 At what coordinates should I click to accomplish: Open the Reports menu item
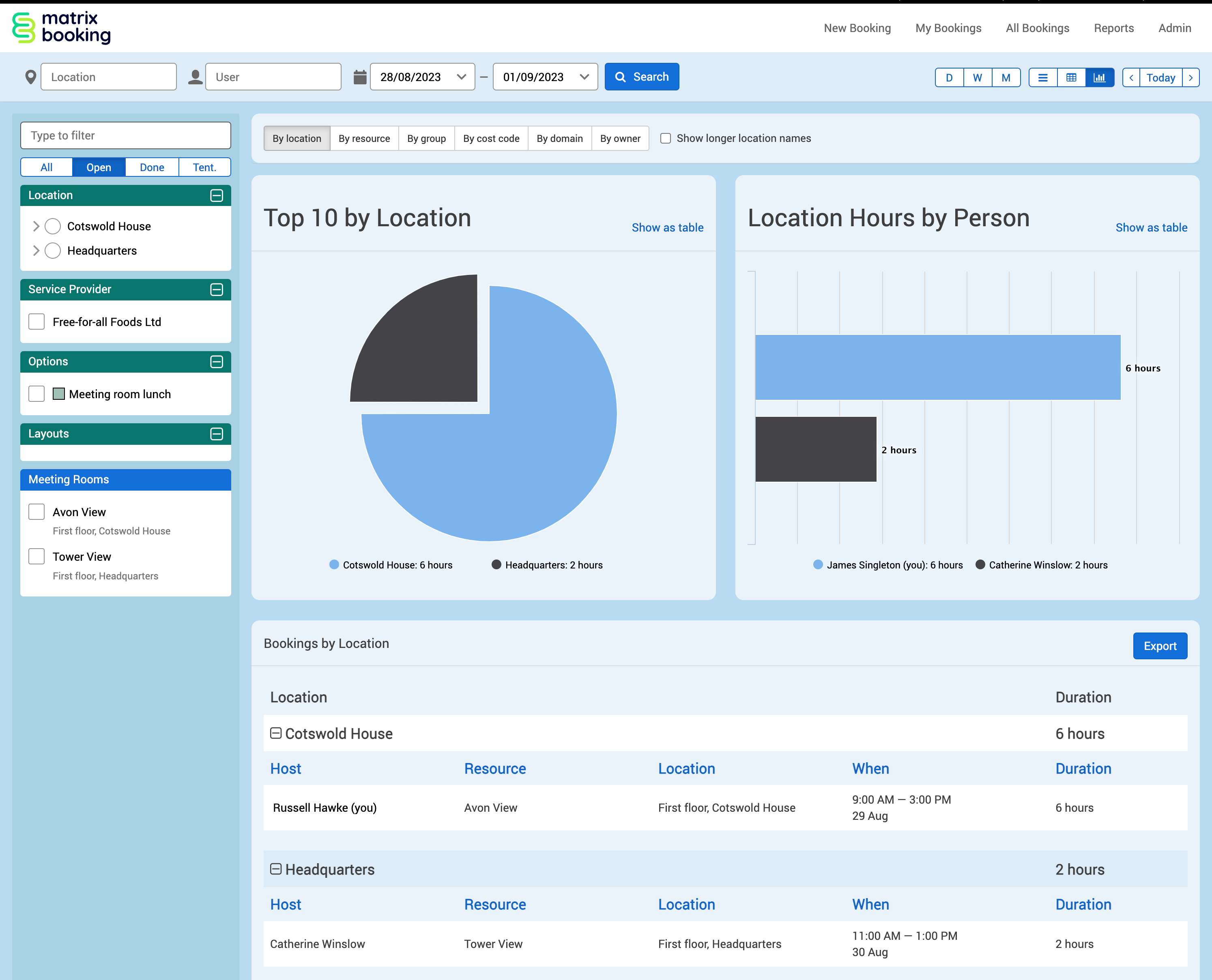(x=1113, y=28)
